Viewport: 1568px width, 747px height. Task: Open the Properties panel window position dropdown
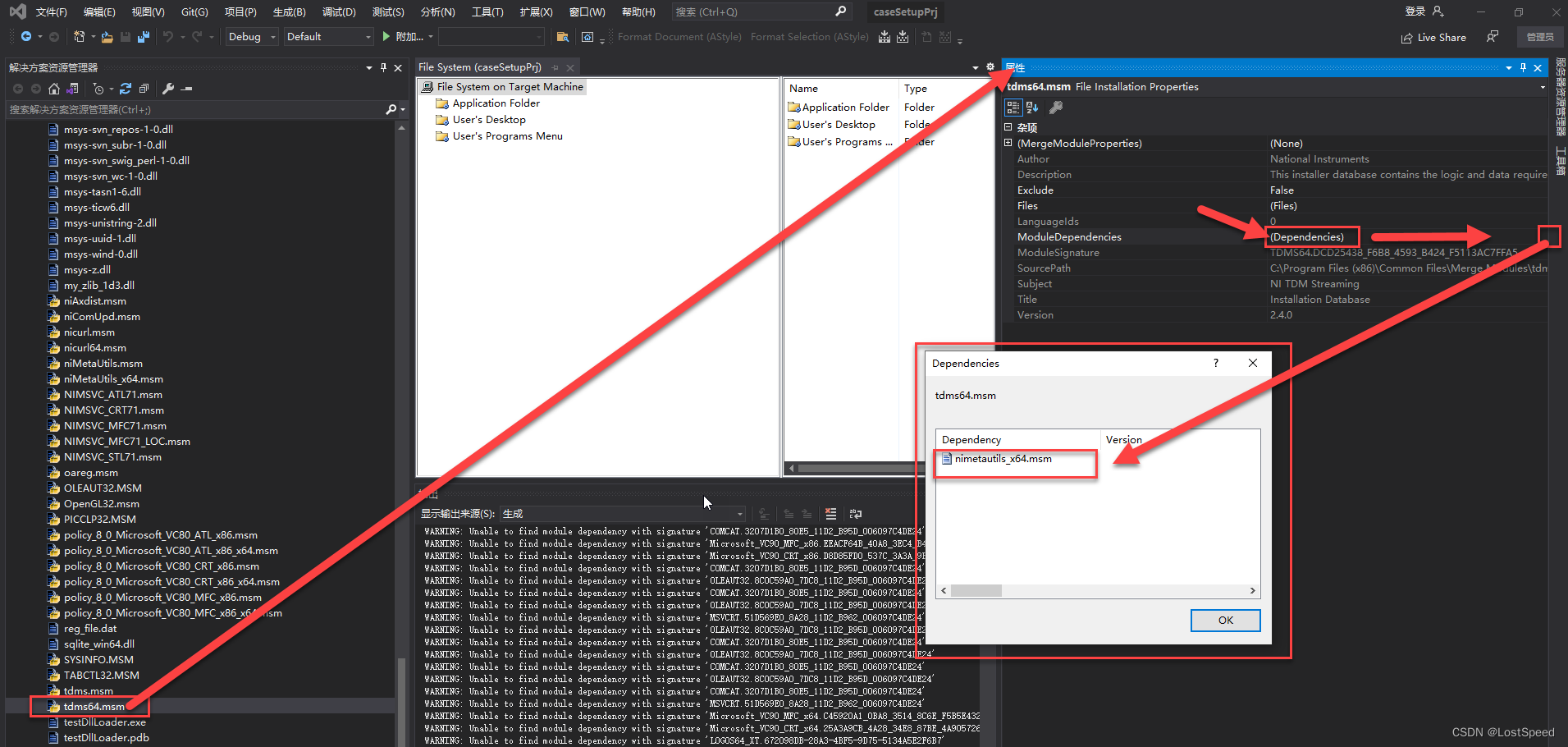[1508, 67]
